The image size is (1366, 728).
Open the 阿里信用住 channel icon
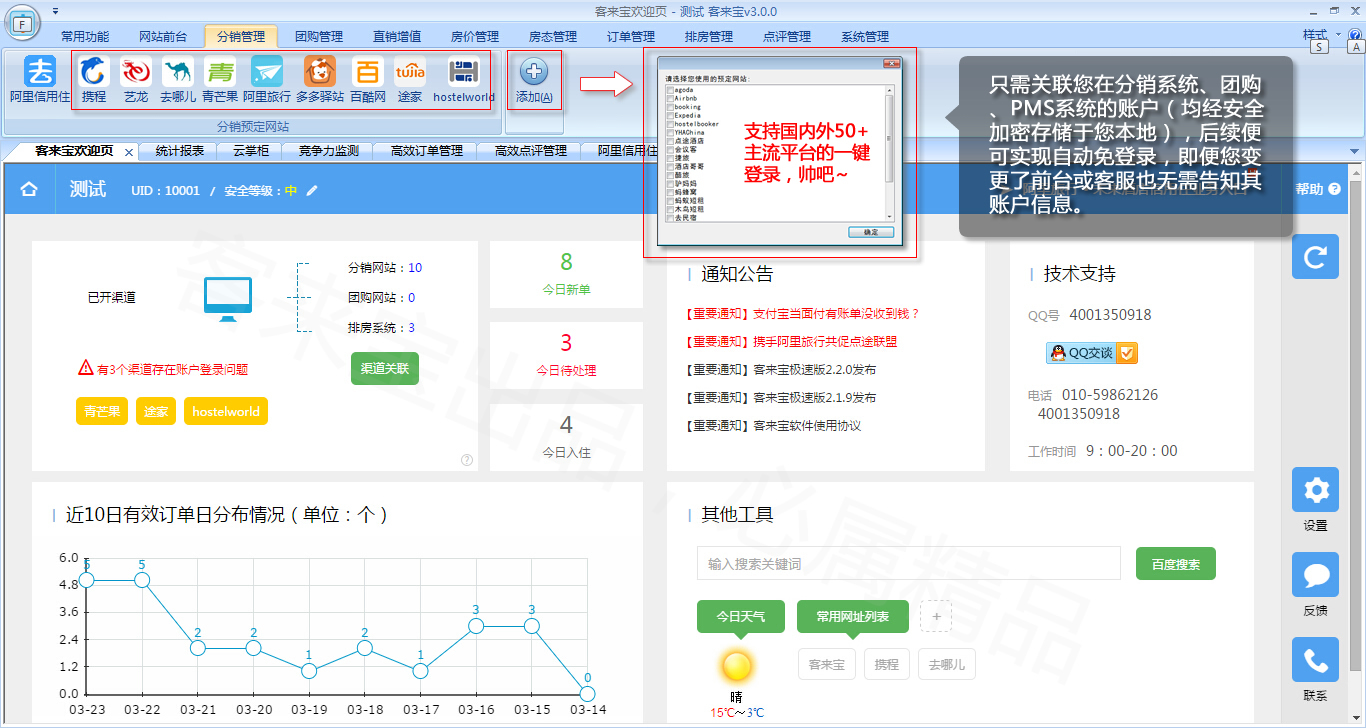coord(40,72)
